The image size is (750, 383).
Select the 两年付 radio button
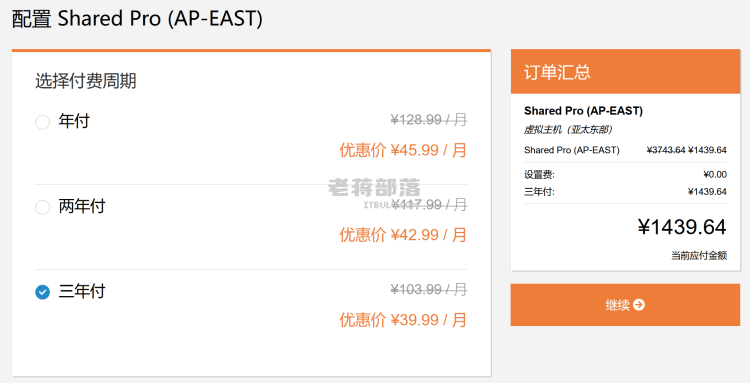pyautogui.click(x=43, y=207)
